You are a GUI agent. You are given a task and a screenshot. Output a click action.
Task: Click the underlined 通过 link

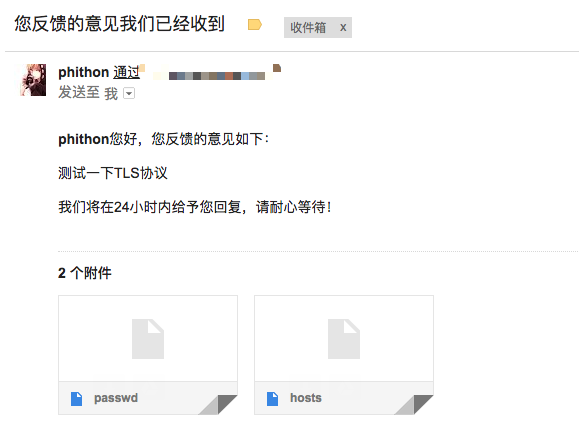pos(126,72)
